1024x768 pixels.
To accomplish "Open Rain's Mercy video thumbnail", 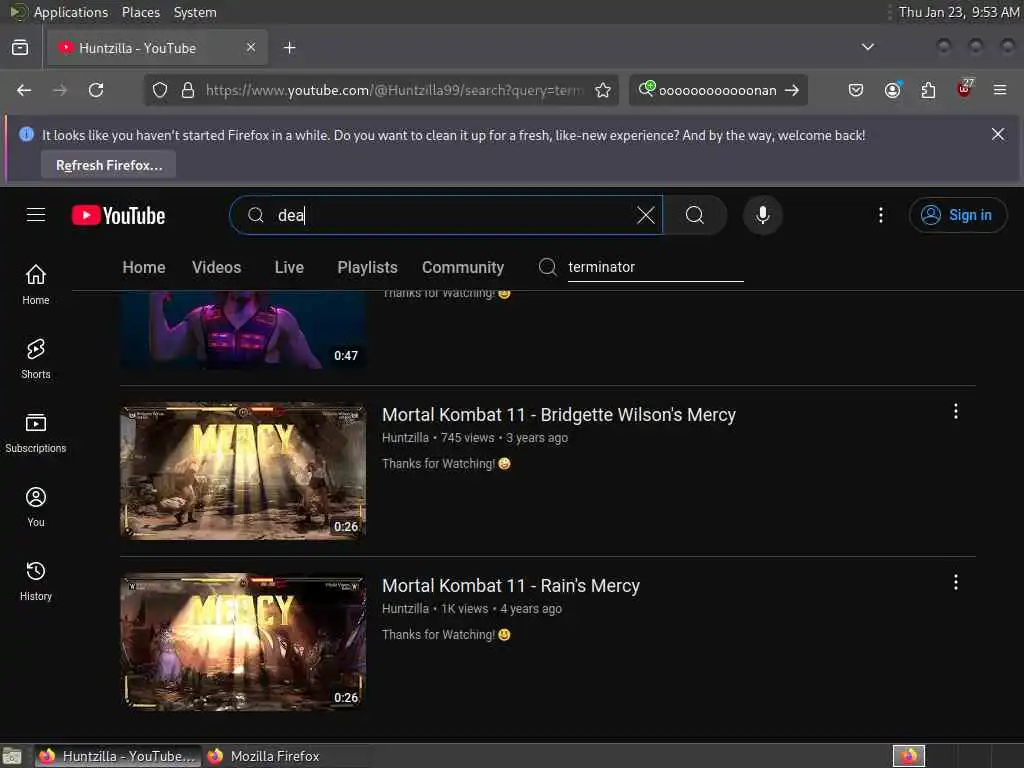I will pyautogui.click(x=243, y=642).
